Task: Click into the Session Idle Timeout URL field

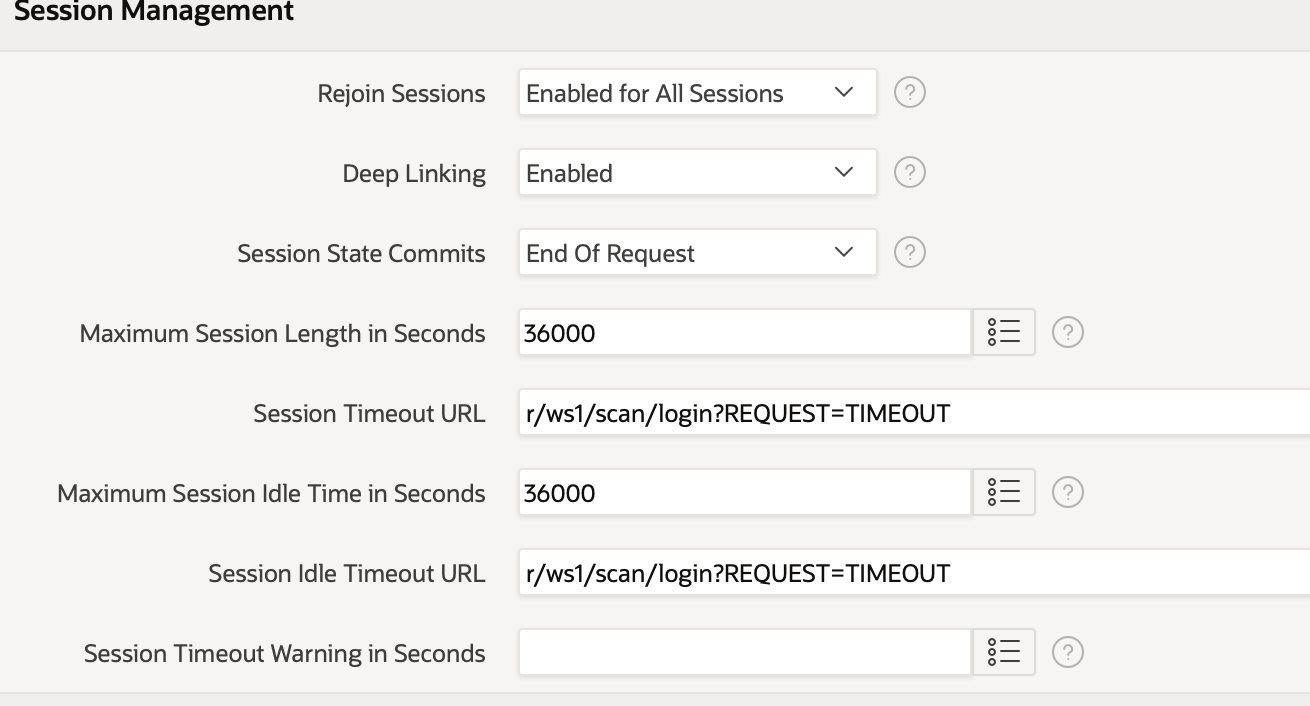Action: pyautogui.click(x=914, y=573)
